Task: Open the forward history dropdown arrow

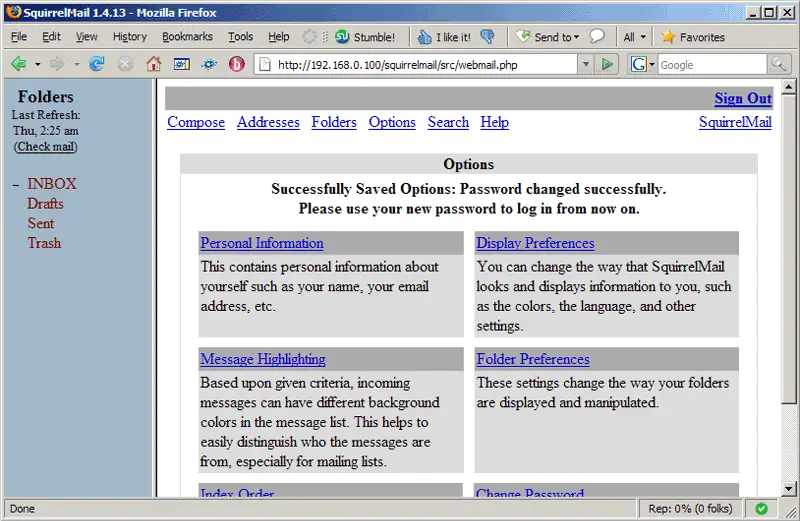Action: coord(77,65)
